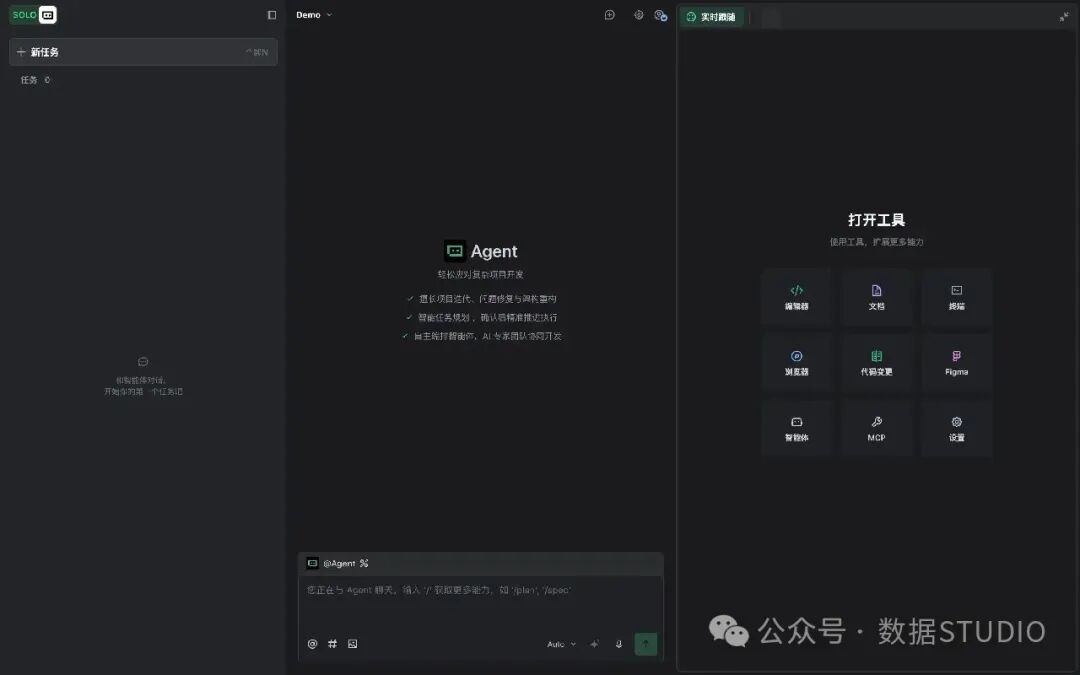Switch SOLO mode with the SOLO toggle
The height and width of the screenshot is (675, 1080).
pos(33,14)
